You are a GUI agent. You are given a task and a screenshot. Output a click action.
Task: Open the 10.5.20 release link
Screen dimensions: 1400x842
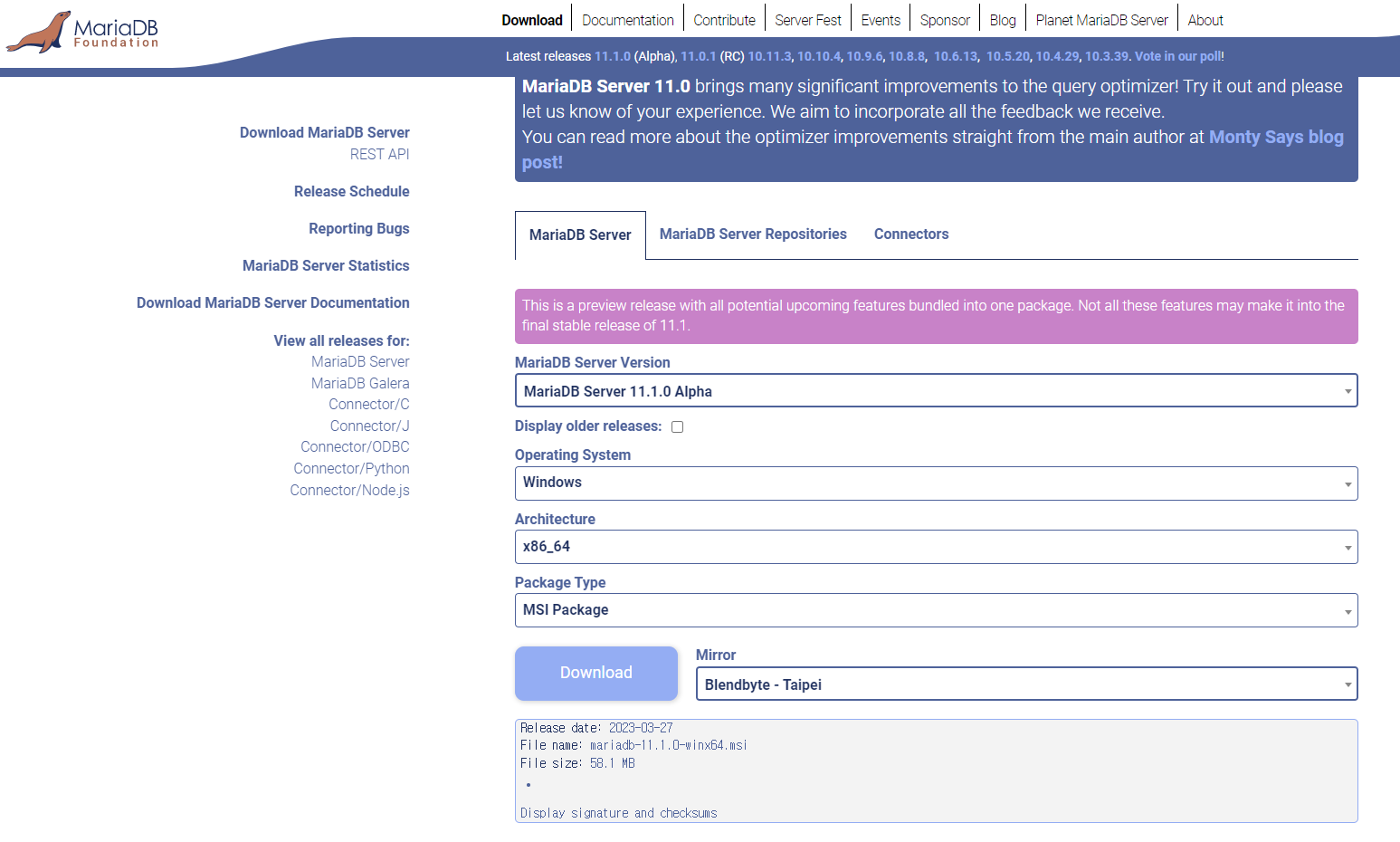(1008, 56)
